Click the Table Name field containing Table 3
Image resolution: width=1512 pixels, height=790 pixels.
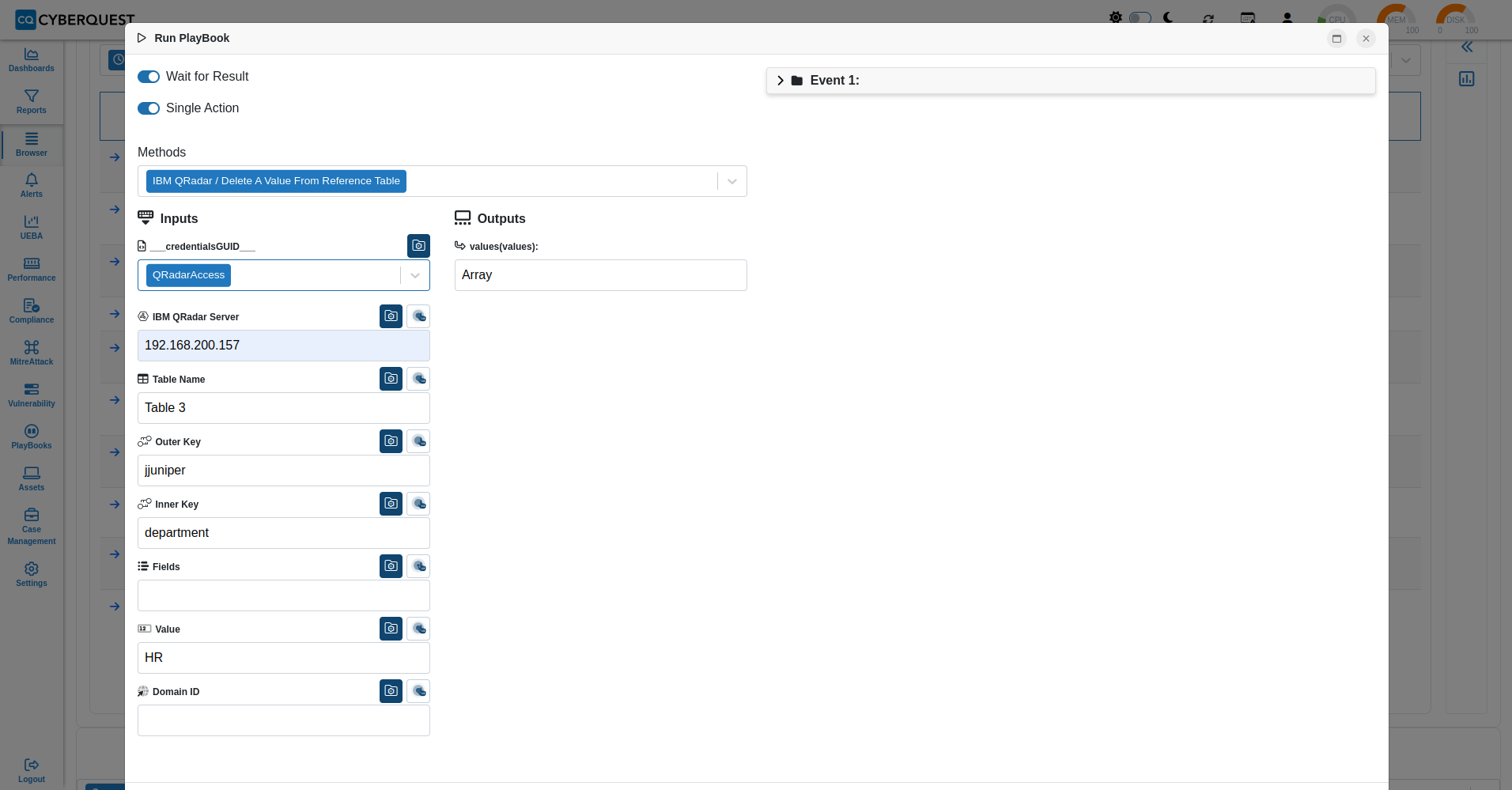284,408
